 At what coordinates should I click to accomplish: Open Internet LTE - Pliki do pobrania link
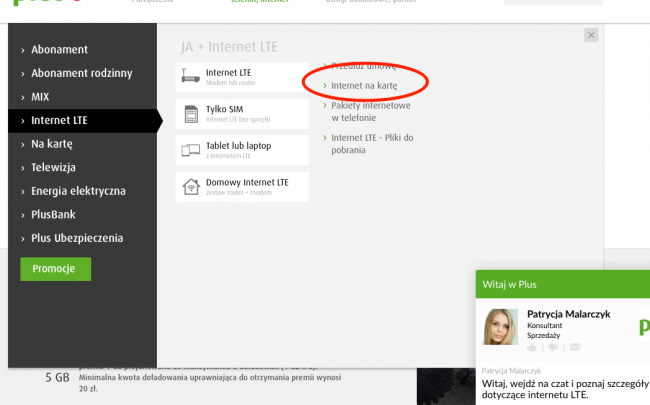[372, 144]
